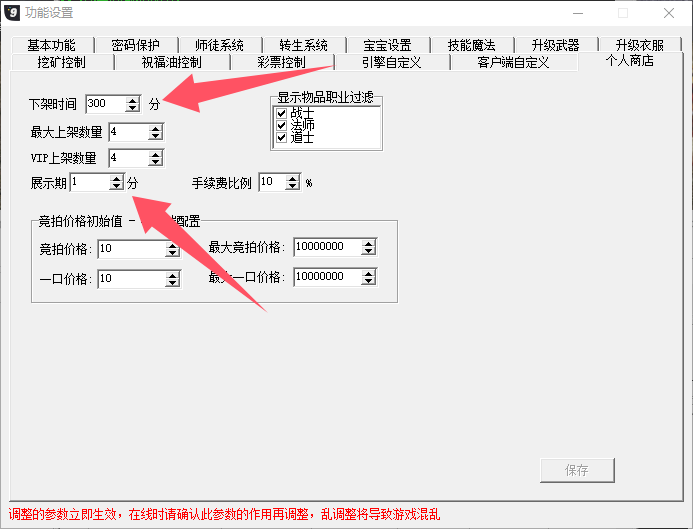Image resolution: width=693 pixels, height=529 pixels.
Task: Decrease 一口价格 with the down arrow
Action: tap(172, 282)
